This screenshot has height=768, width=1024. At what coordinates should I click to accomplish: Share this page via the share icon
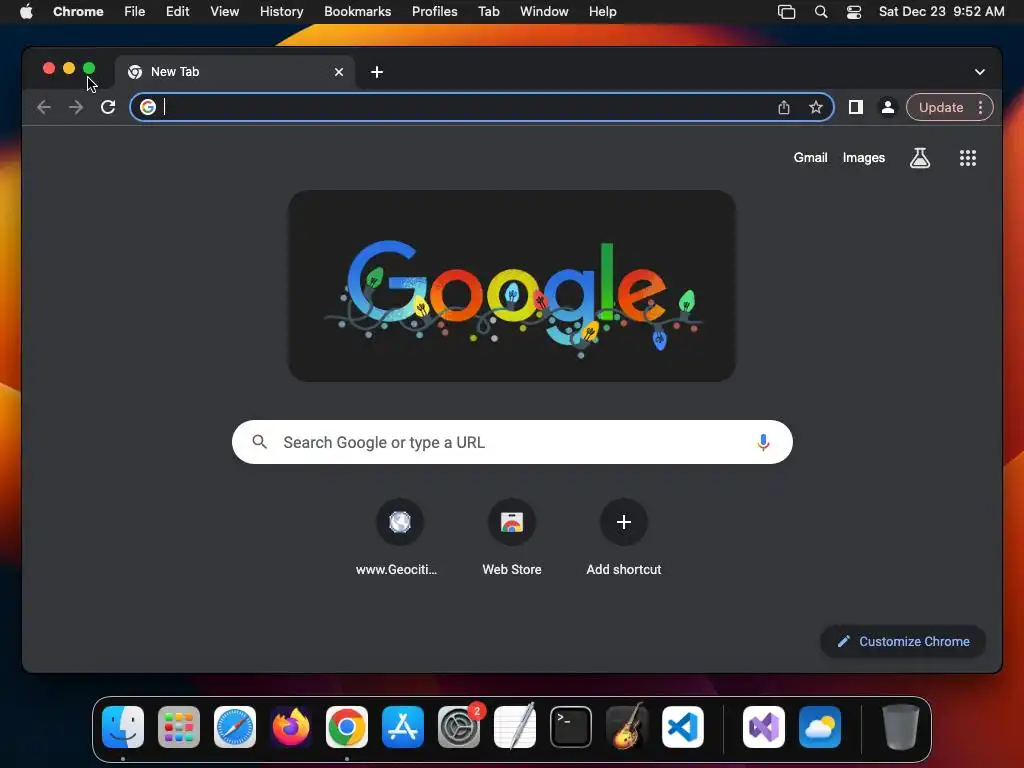pyautogui.click(x=784, y=107)
